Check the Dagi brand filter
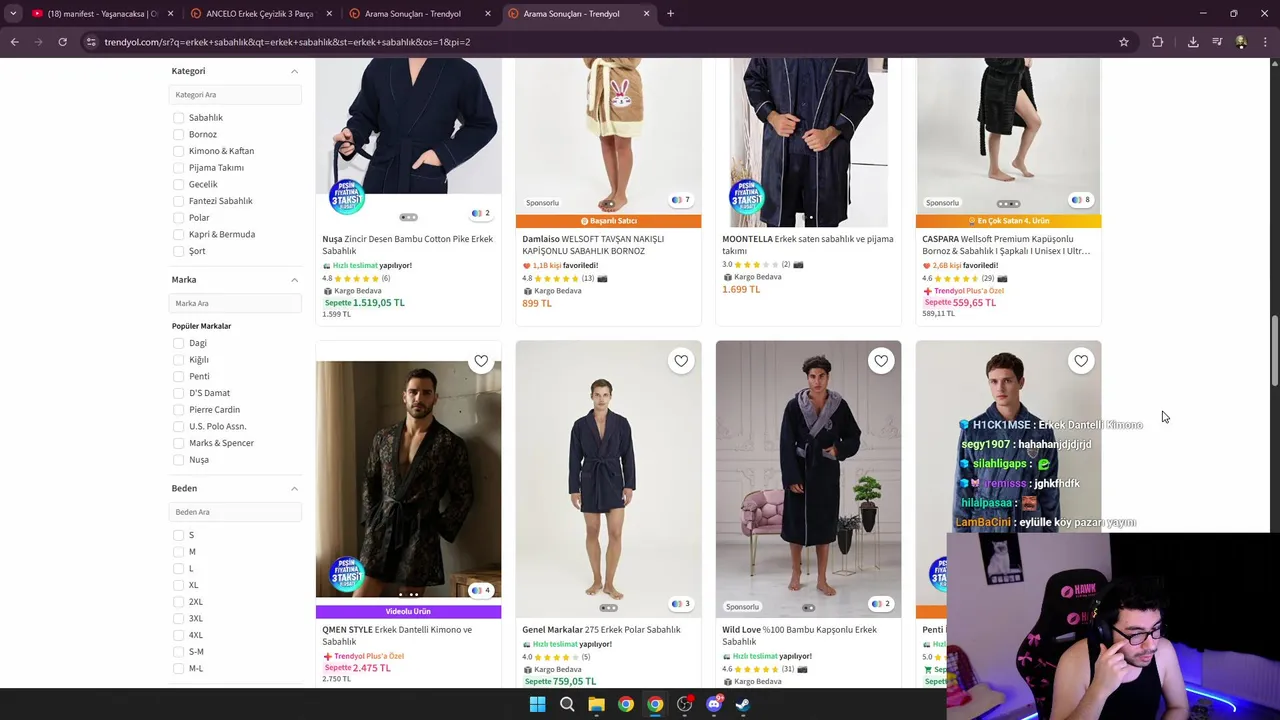This screenshot has height=720, width=1280. pyautogui.click(x=178, y=343)
